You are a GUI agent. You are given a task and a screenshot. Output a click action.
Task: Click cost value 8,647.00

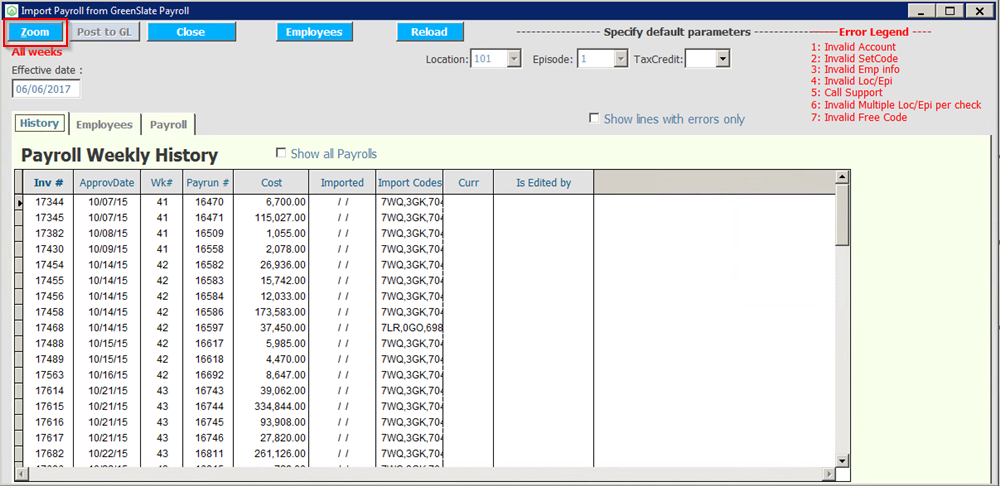pos(285,375)
